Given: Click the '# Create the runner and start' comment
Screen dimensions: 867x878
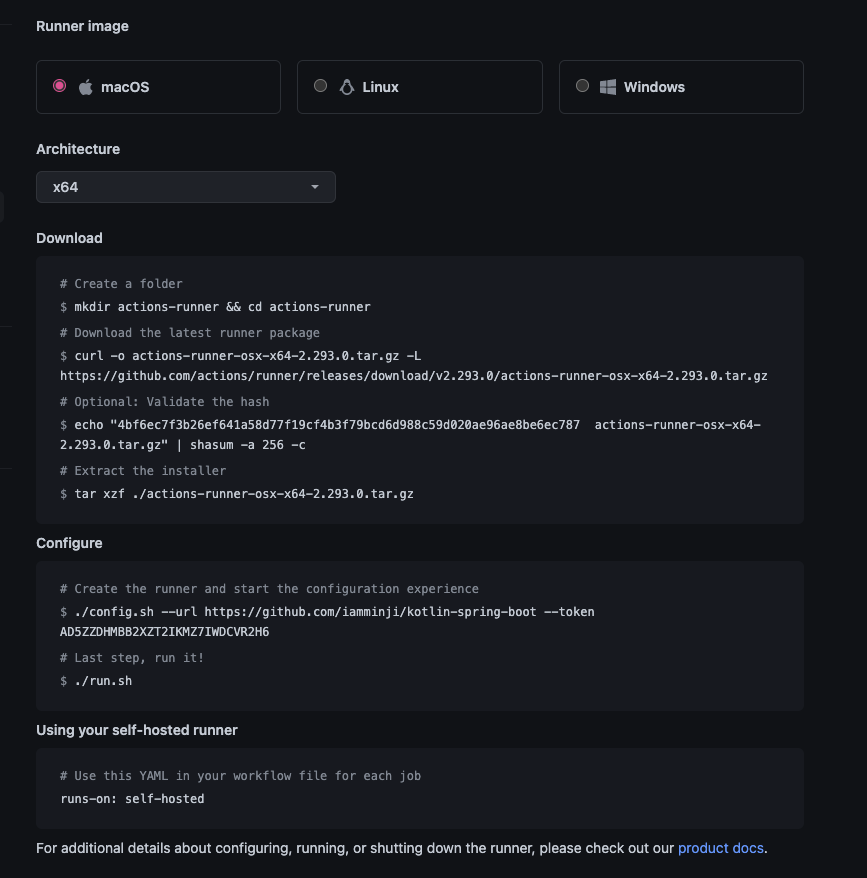Looking at the screenshot, I should tap(269, 589).
